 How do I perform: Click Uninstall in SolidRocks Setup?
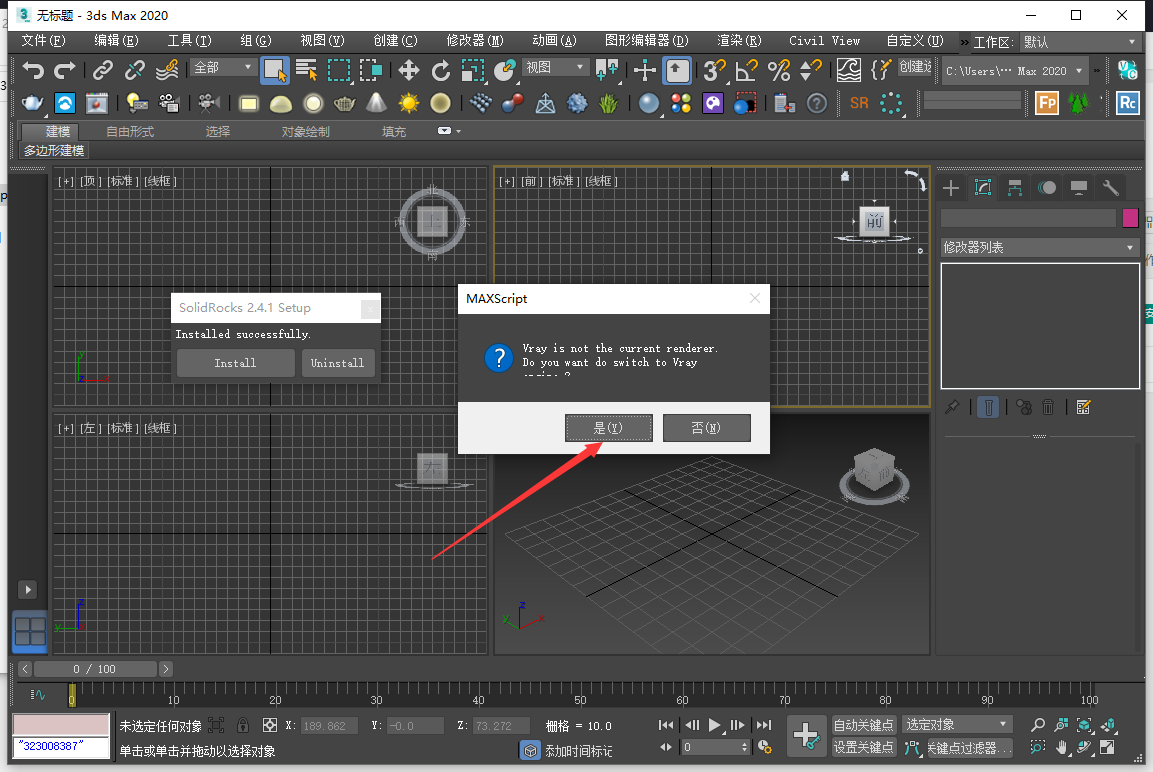pyautogui.click(x=338, y=363)
